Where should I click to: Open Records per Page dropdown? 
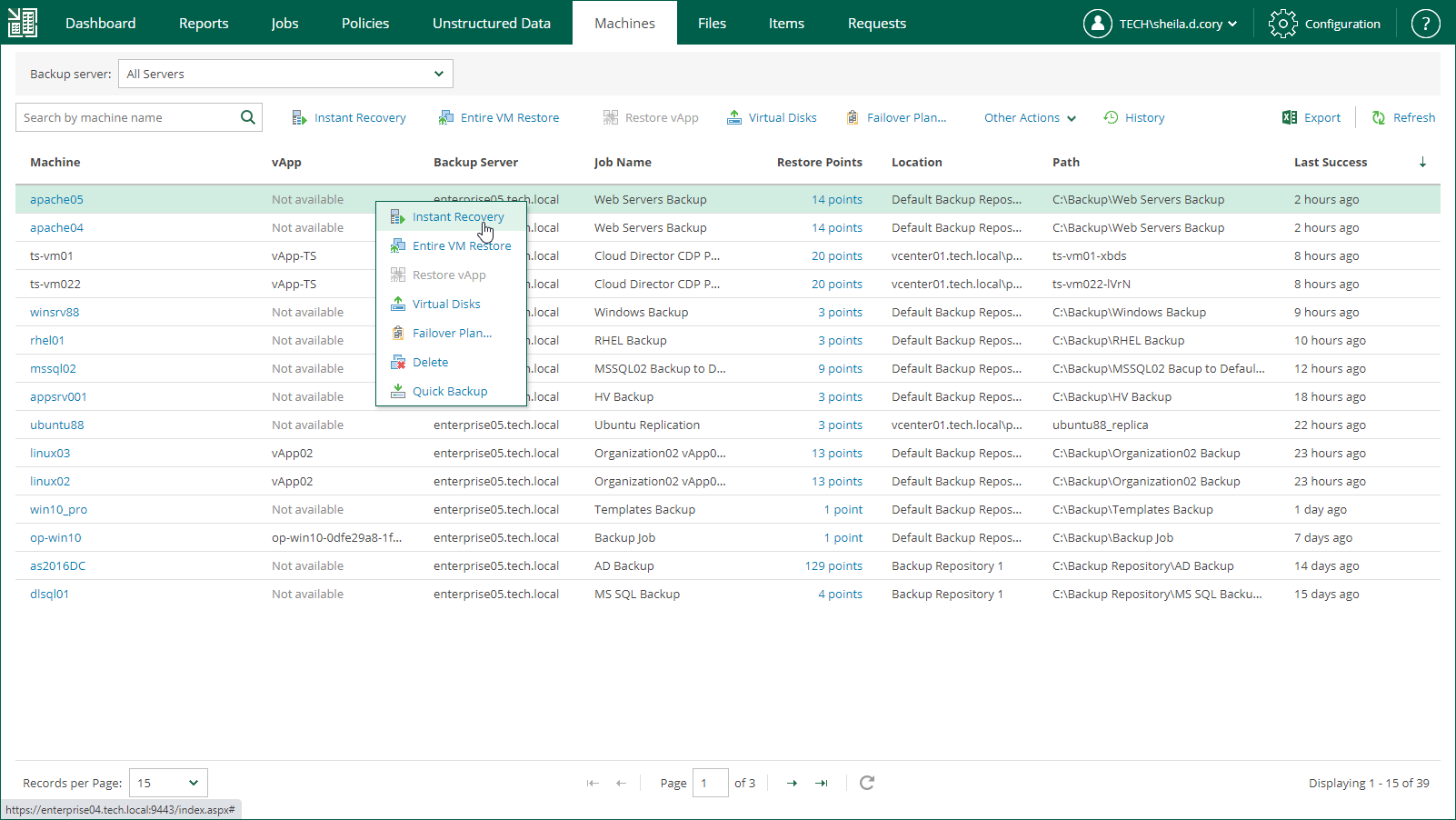tap(168, 783)
